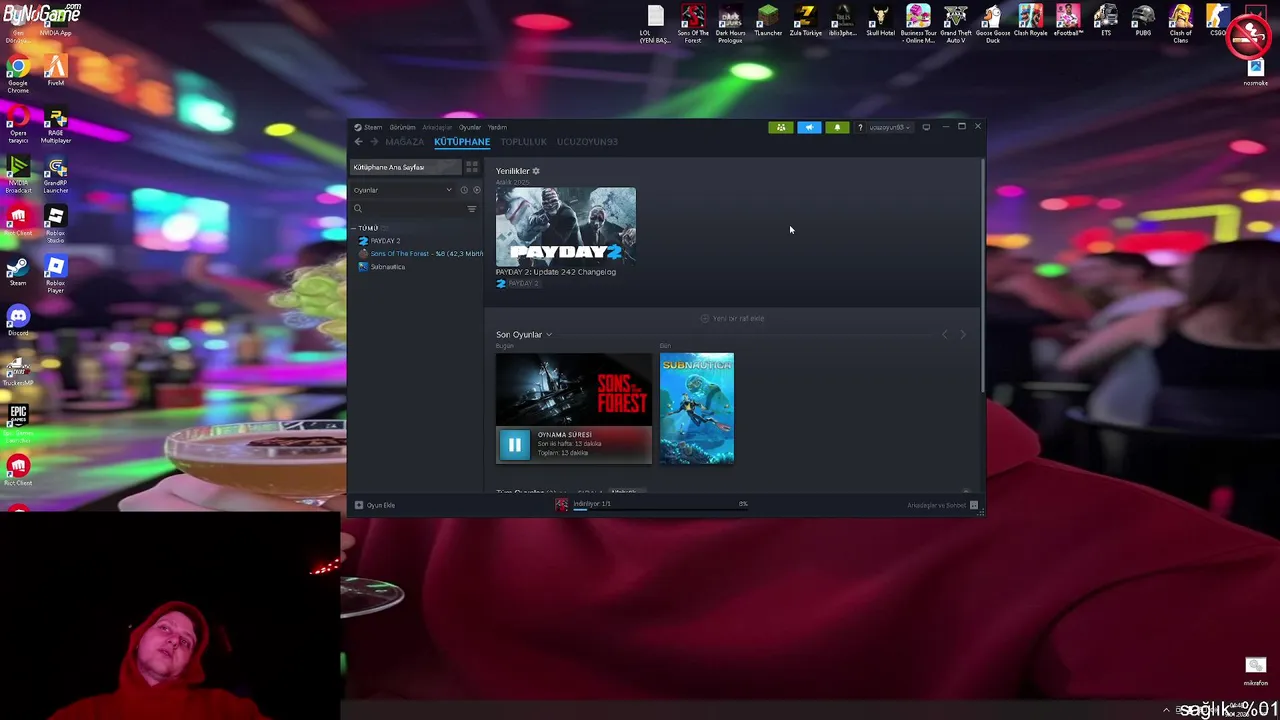Image resolution: width=1280 pixels, height=720 pixels.
Task: Open the Steam menu in the menu bar
Action: coord(368,127)
